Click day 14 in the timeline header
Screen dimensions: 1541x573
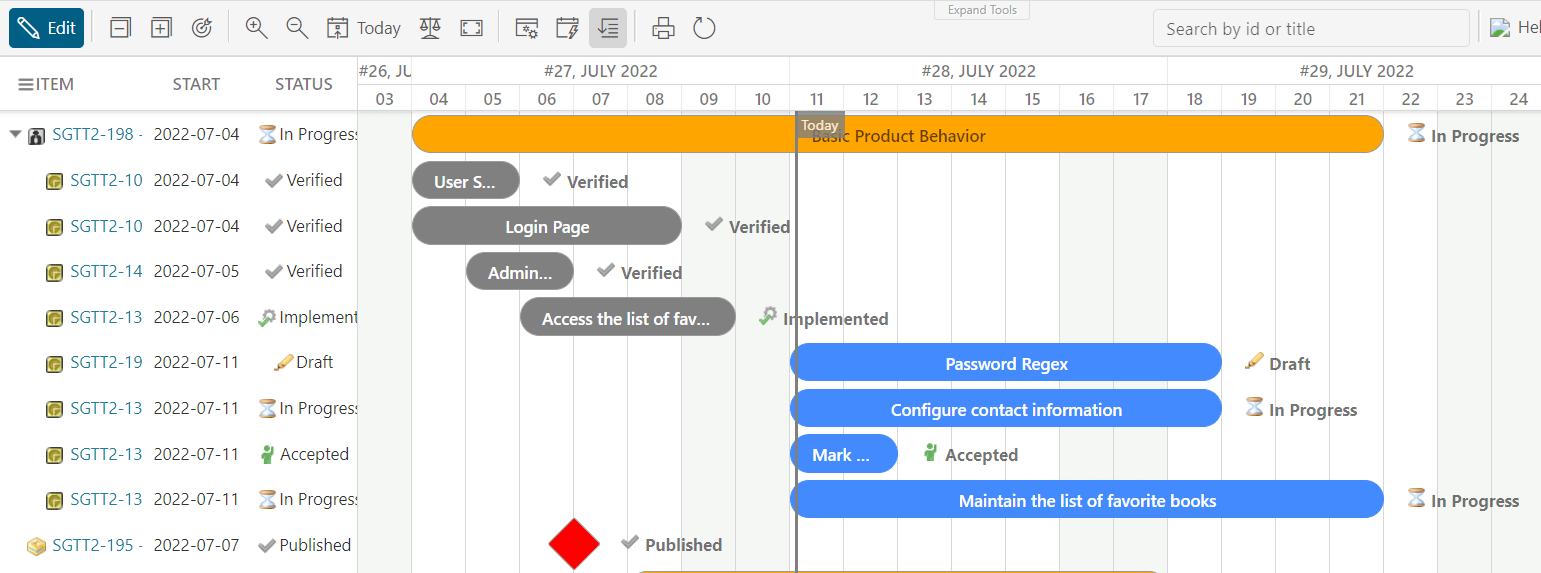tap(978, 99)
